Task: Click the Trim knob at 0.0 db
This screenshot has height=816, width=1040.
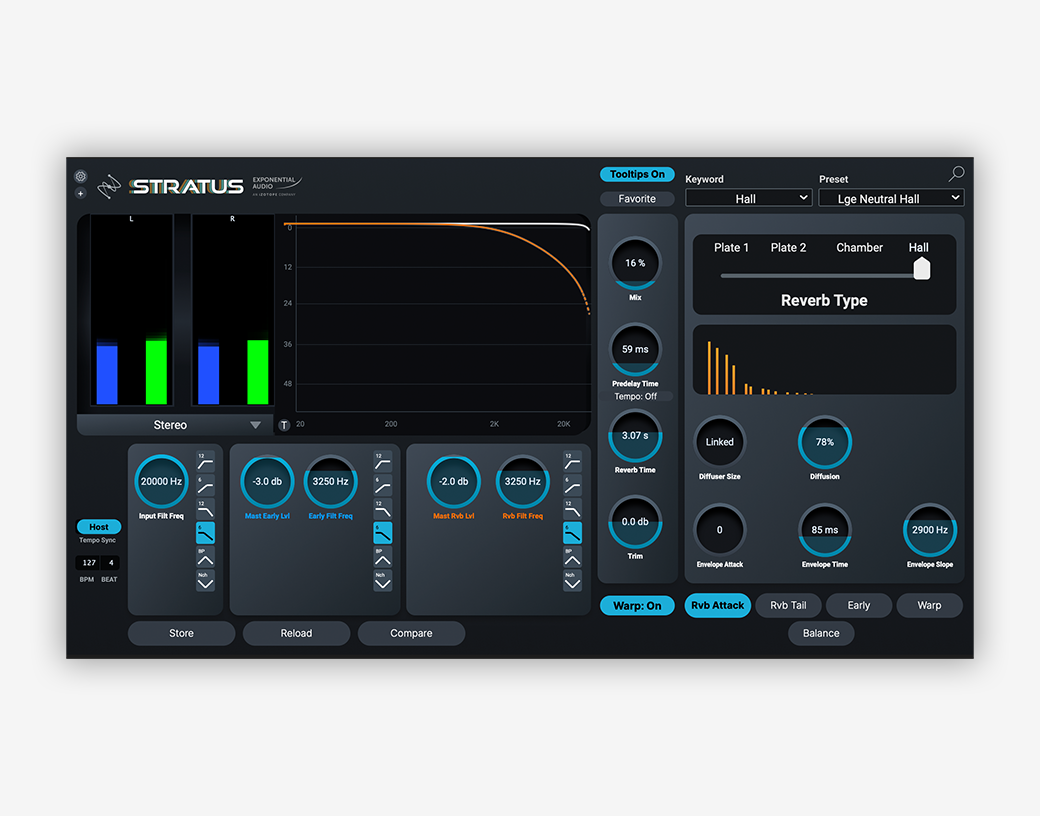Action: click(635, 522)
